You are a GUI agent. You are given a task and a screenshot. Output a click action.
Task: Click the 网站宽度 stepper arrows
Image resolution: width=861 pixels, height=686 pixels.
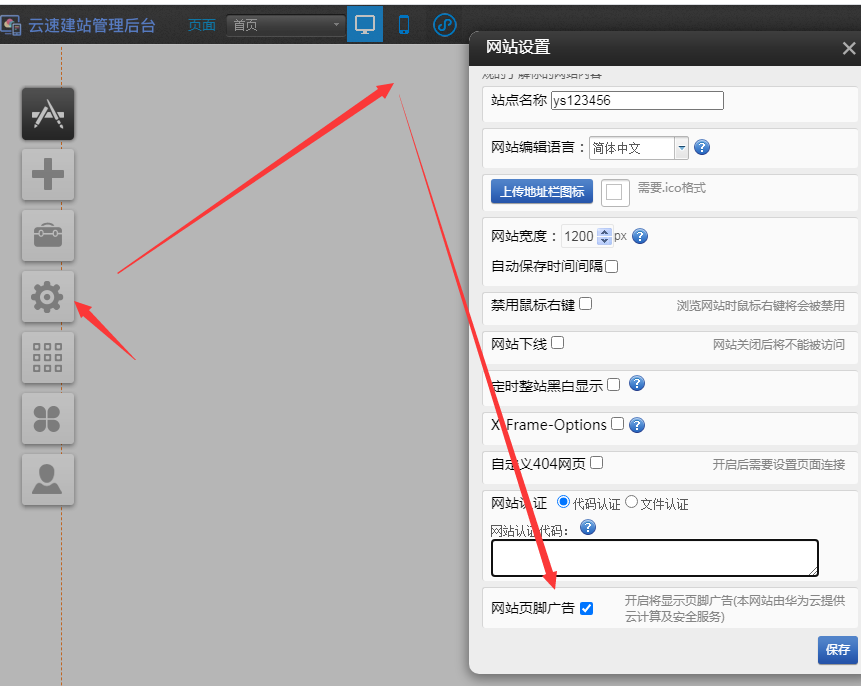tap(604, 237)
